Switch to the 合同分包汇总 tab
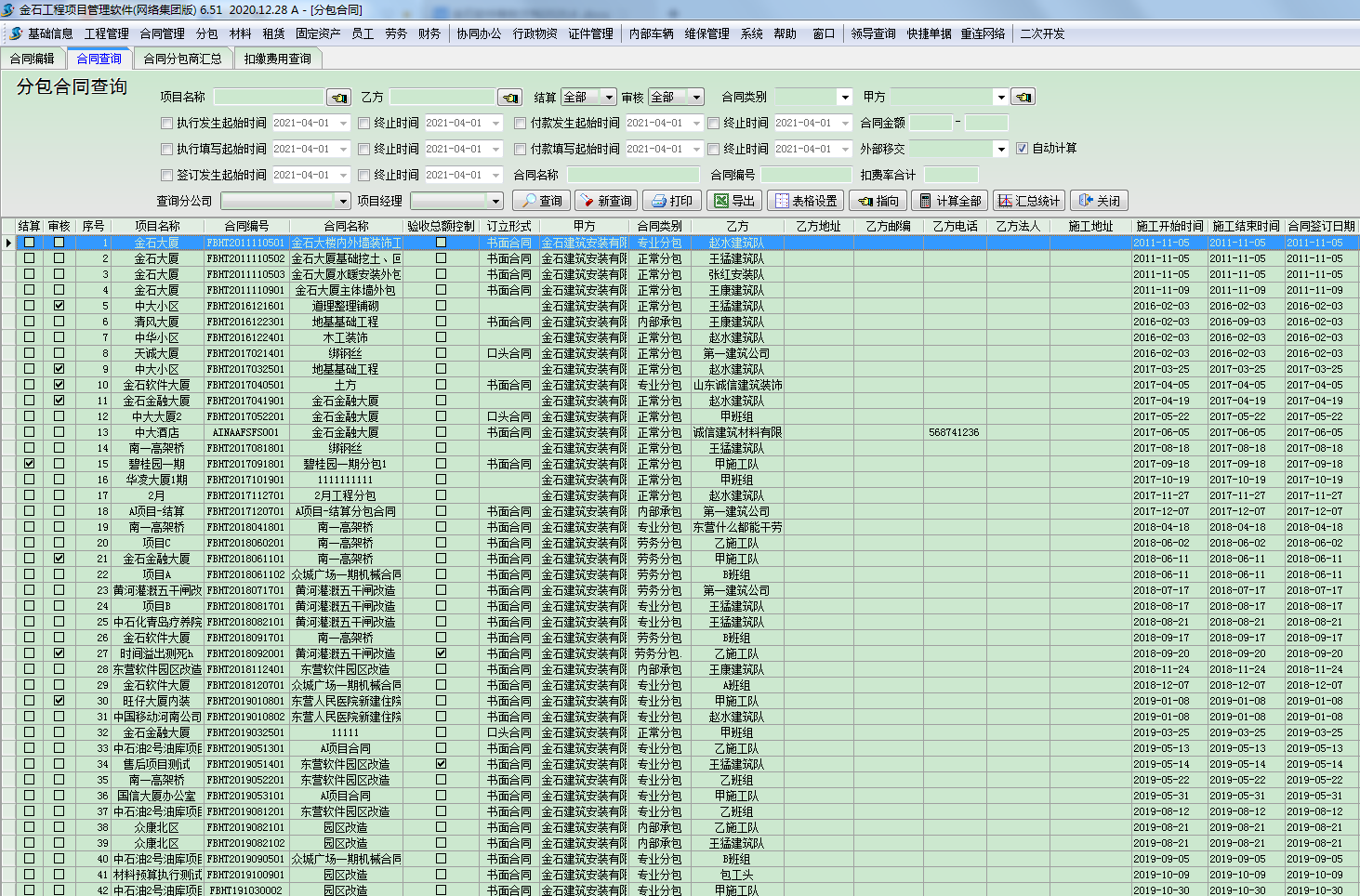Screen dimensions: 1360x896 (x=182, y=59)
